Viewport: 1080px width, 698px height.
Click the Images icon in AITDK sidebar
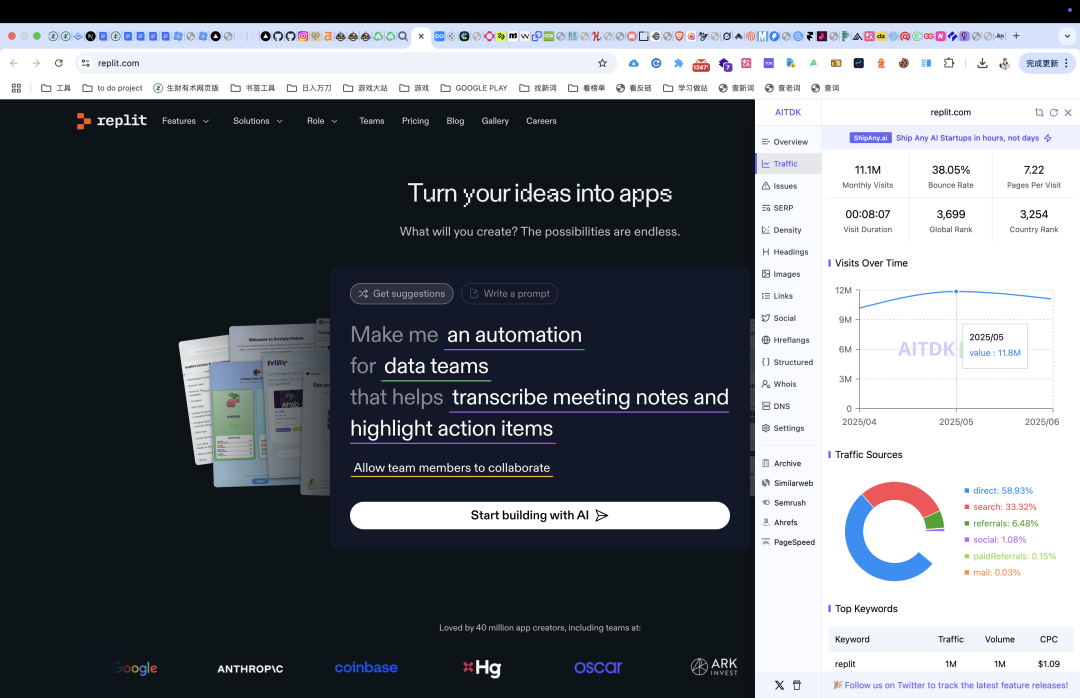point(766,274)
